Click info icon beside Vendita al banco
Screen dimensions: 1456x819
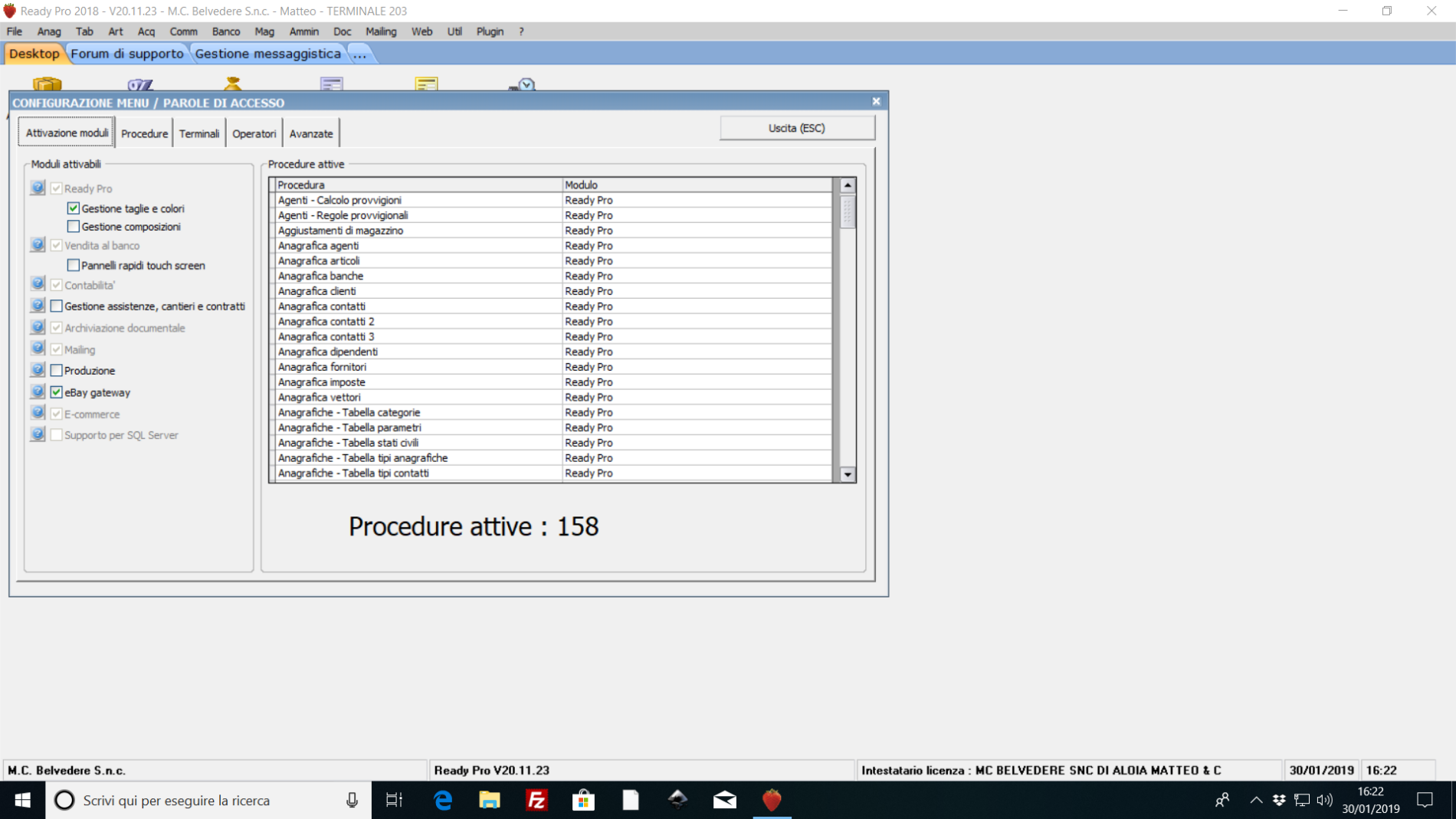pos(38,245)
